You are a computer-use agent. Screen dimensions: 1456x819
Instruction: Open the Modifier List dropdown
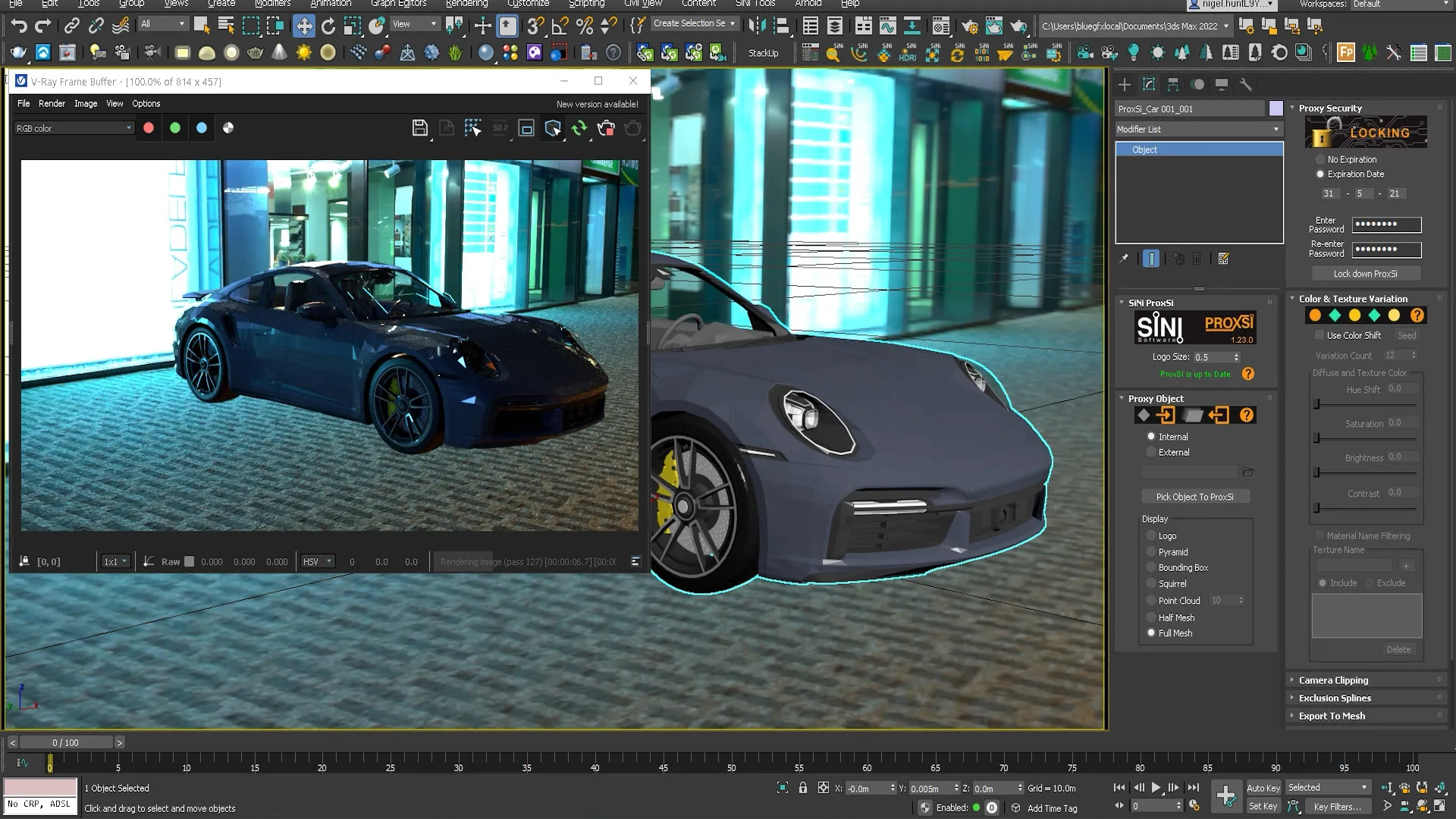1198,129
